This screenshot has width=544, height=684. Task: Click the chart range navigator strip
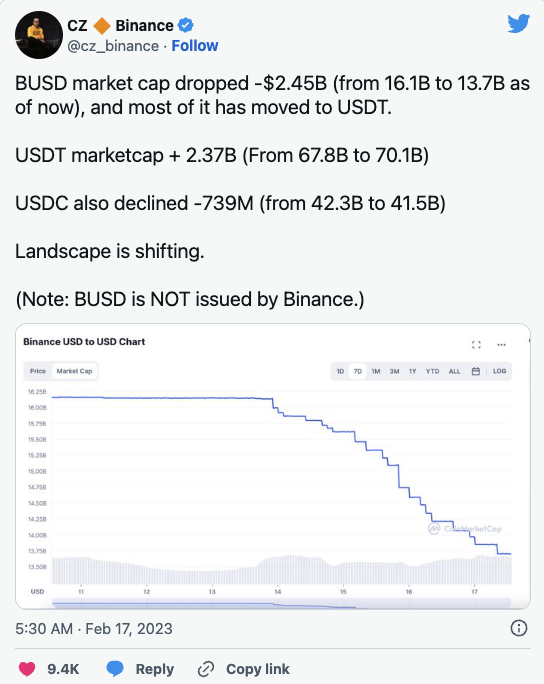click(281, 603)
